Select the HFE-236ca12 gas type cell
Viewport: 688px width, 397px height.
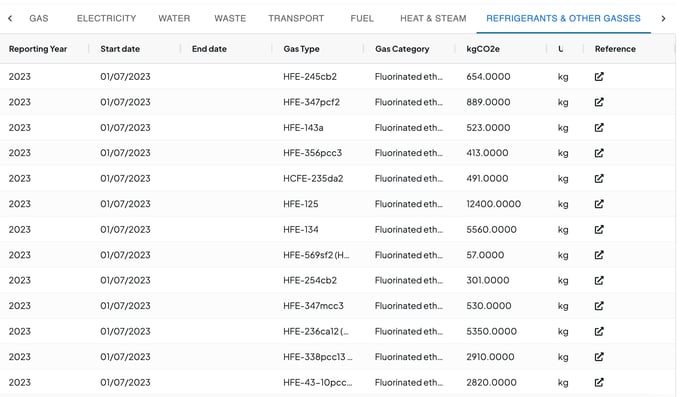[316, 331]
